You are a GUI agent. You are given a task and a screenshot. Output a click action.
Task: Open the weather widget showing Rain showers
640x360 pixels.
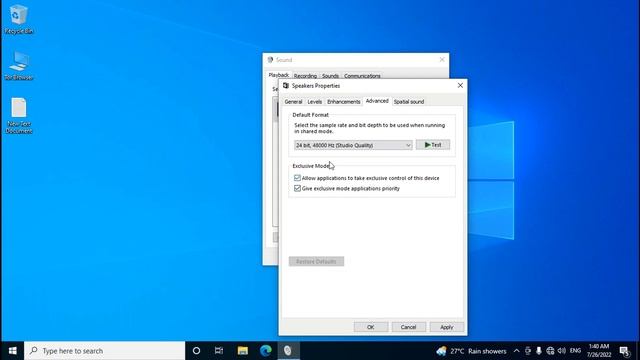click(x=471, y=351)
